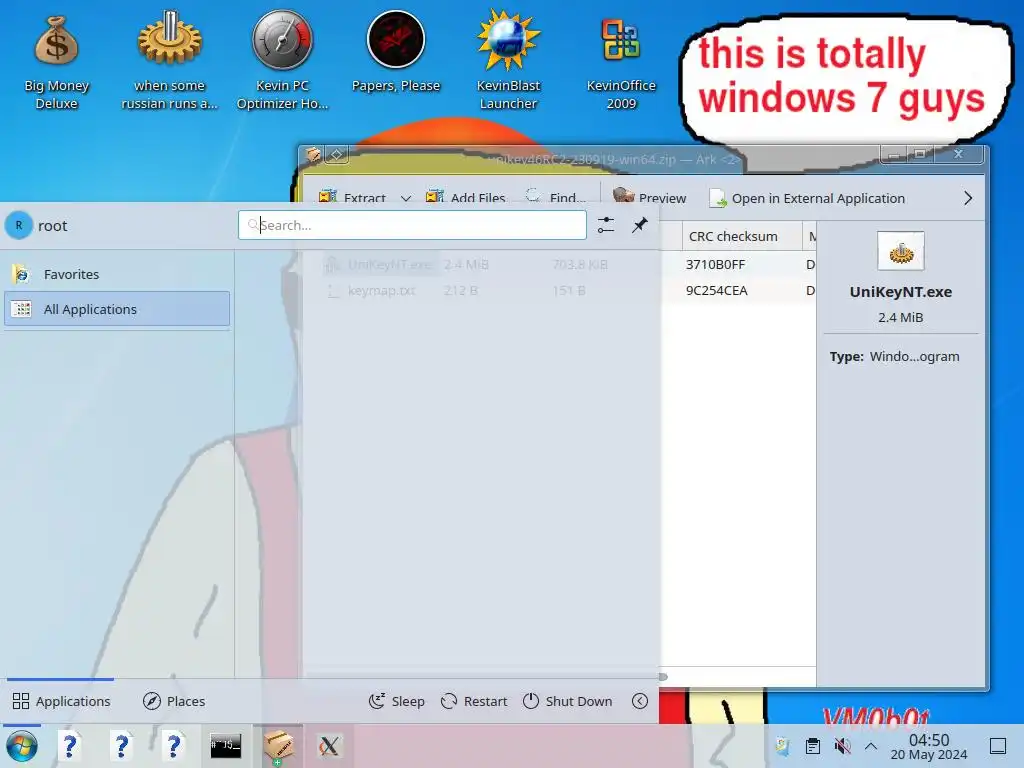Click the Shut Down button

pos(567,701)
